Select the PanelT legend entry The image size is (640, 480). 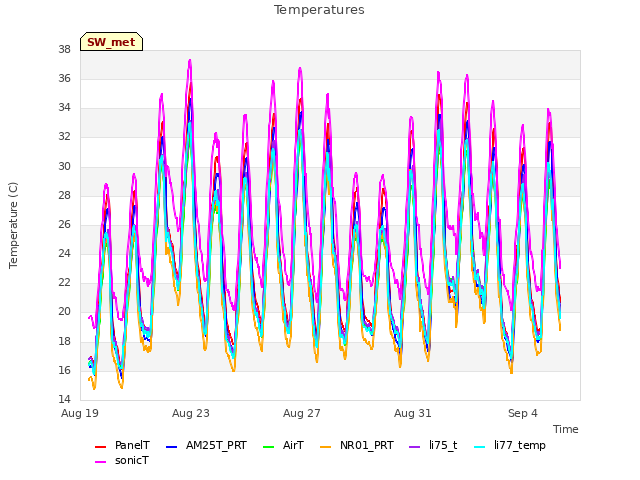[122, 445]
